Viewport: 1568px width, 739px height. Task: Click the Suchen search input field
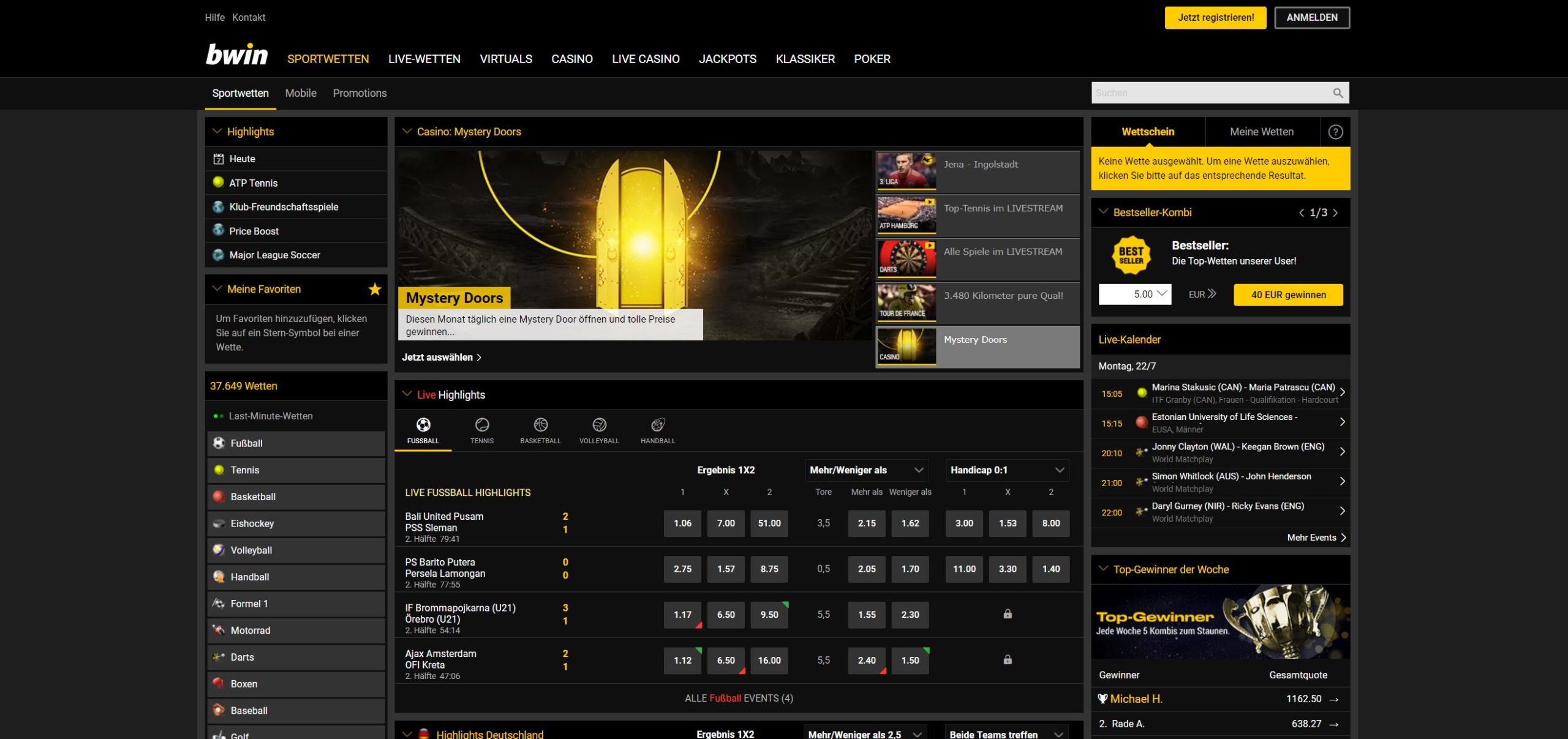(x=1207, y=93)
